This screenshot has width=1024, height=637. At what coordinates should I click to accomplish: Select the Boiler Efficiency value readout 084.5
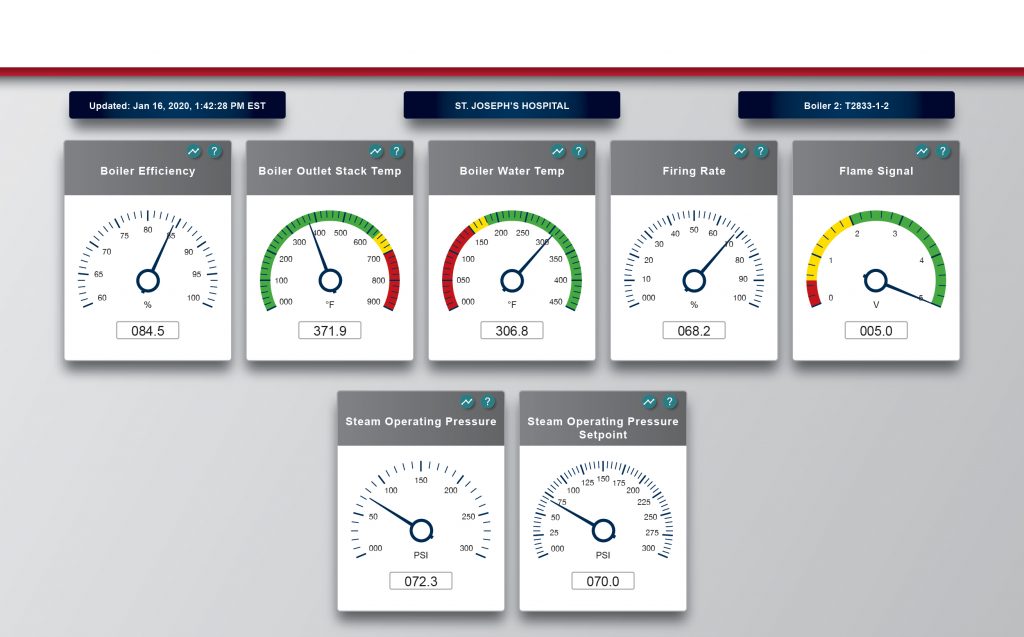tap(147, 330)
